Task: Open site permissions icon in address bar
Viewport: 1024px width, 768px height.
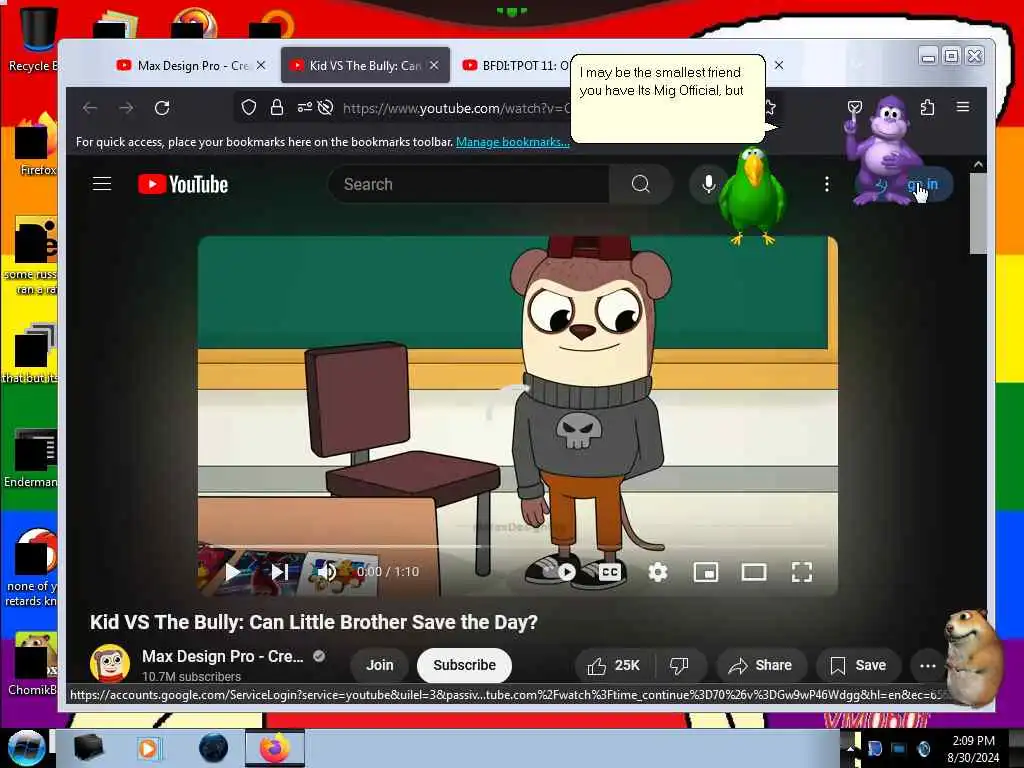Action: click(304, 108)
